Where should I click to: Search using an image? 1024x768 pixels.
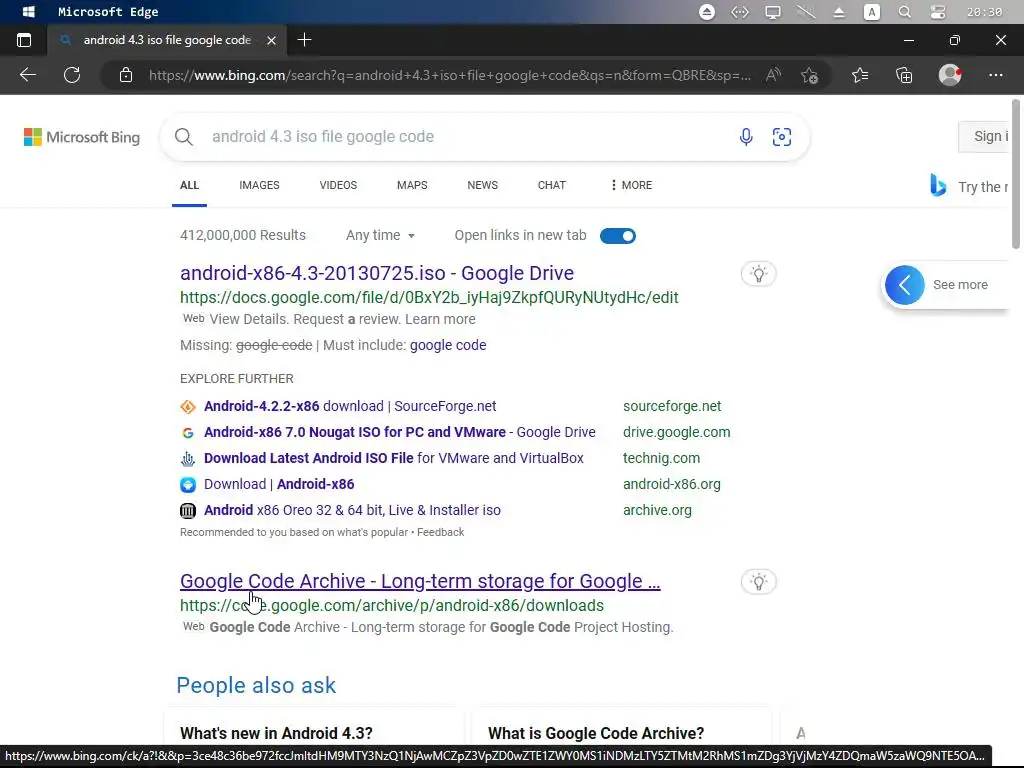(x=782, y=136)
